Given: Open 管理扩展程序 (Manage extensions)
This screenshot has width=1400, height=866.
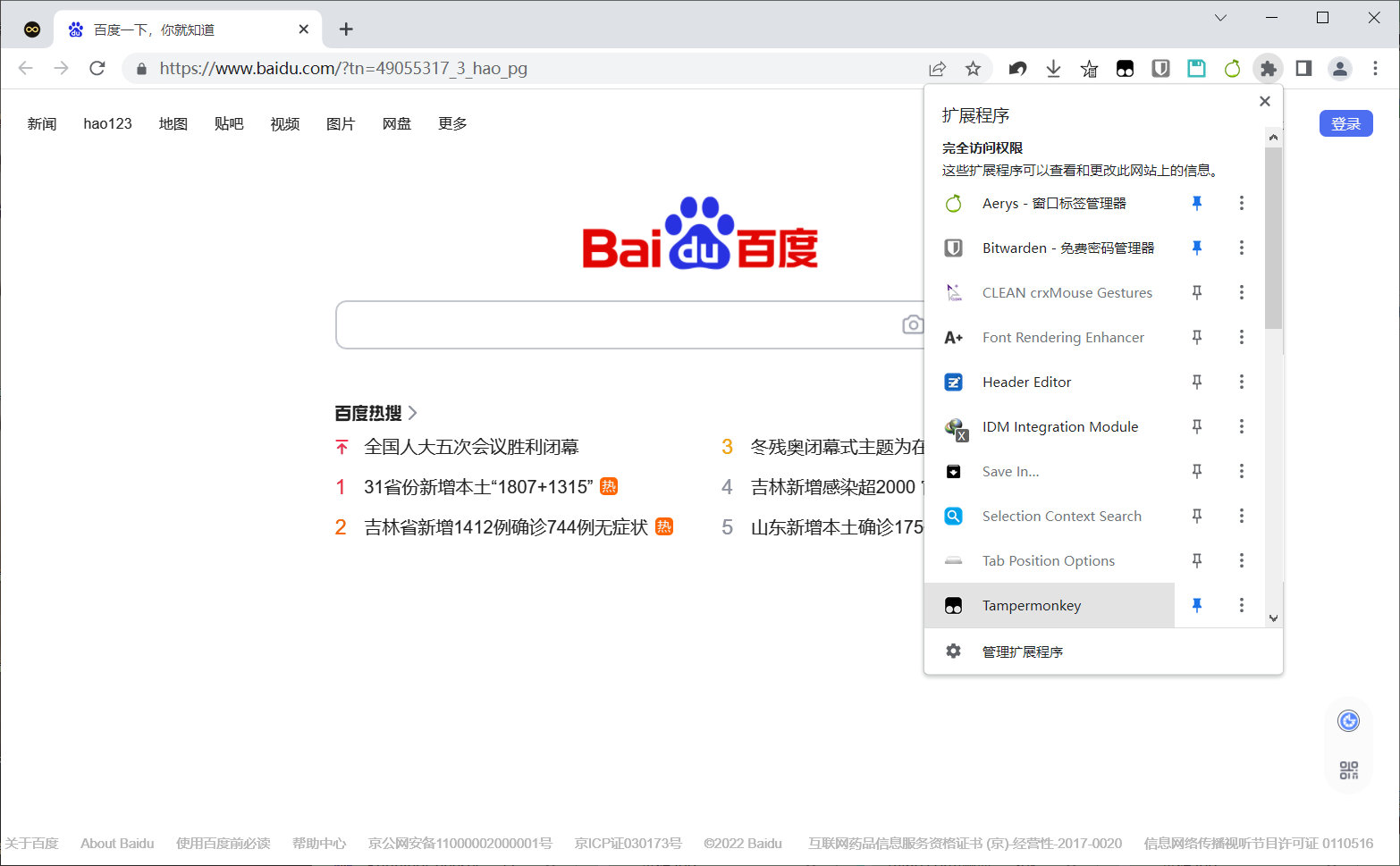Looking at the screenshot, I should click(x=1103, y=652).
